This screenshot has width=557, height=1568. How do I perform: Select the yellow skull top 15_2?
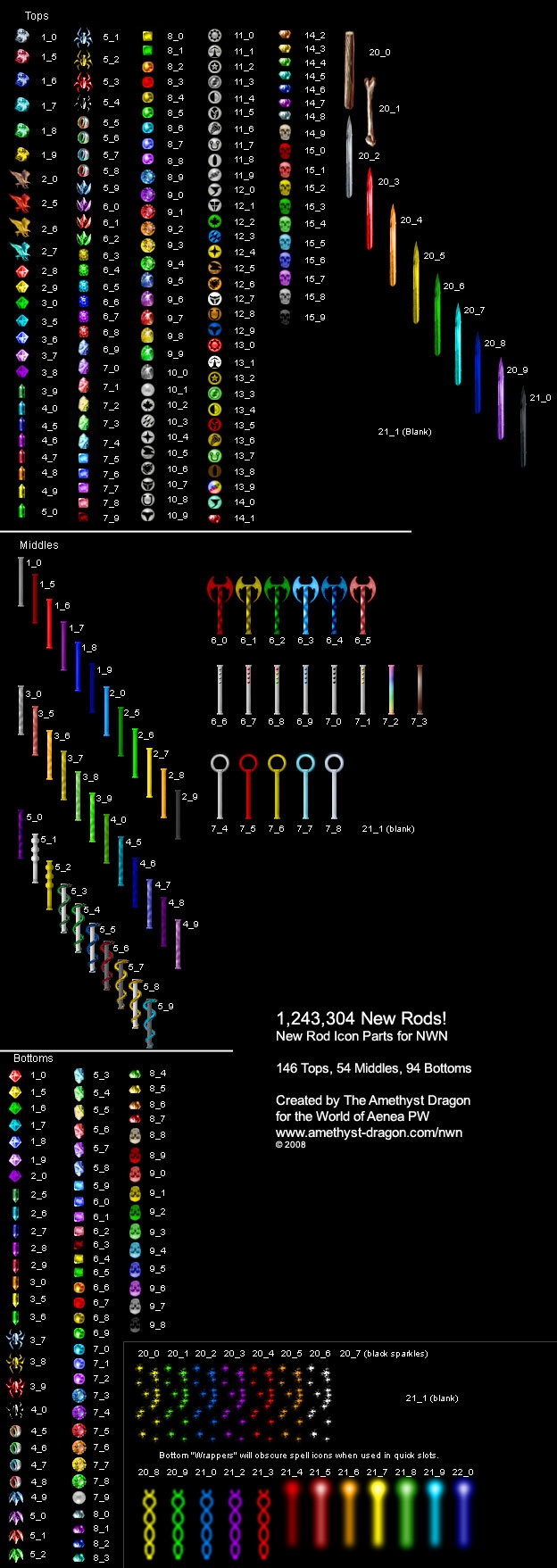(285, 188)
